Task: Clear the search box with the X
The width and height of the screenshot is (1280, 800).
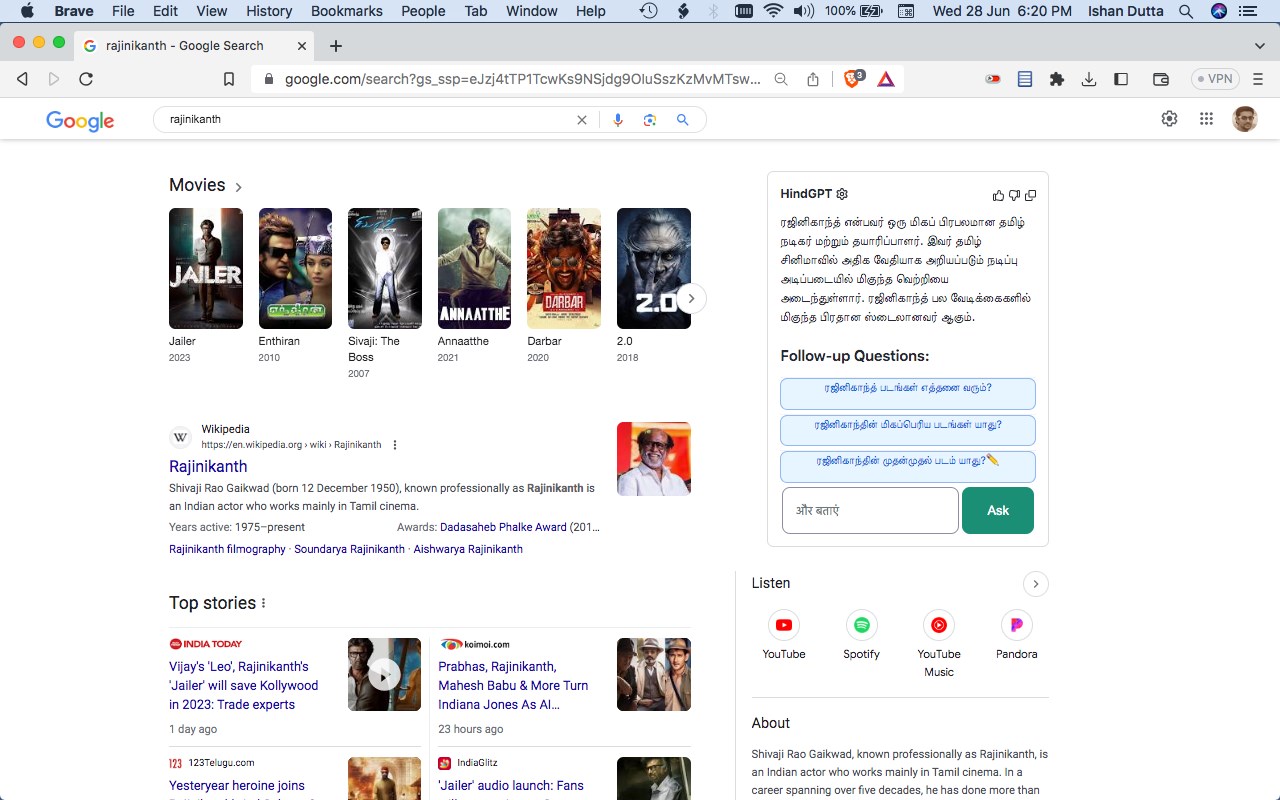Action: 581,120
